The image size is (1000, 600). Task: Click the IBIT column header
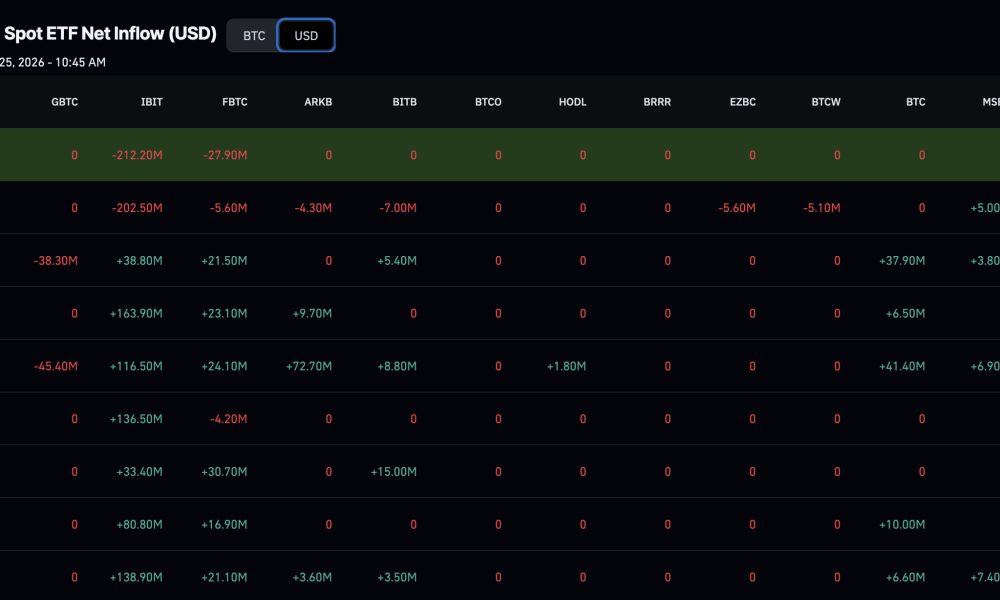(x=152, y=102)
